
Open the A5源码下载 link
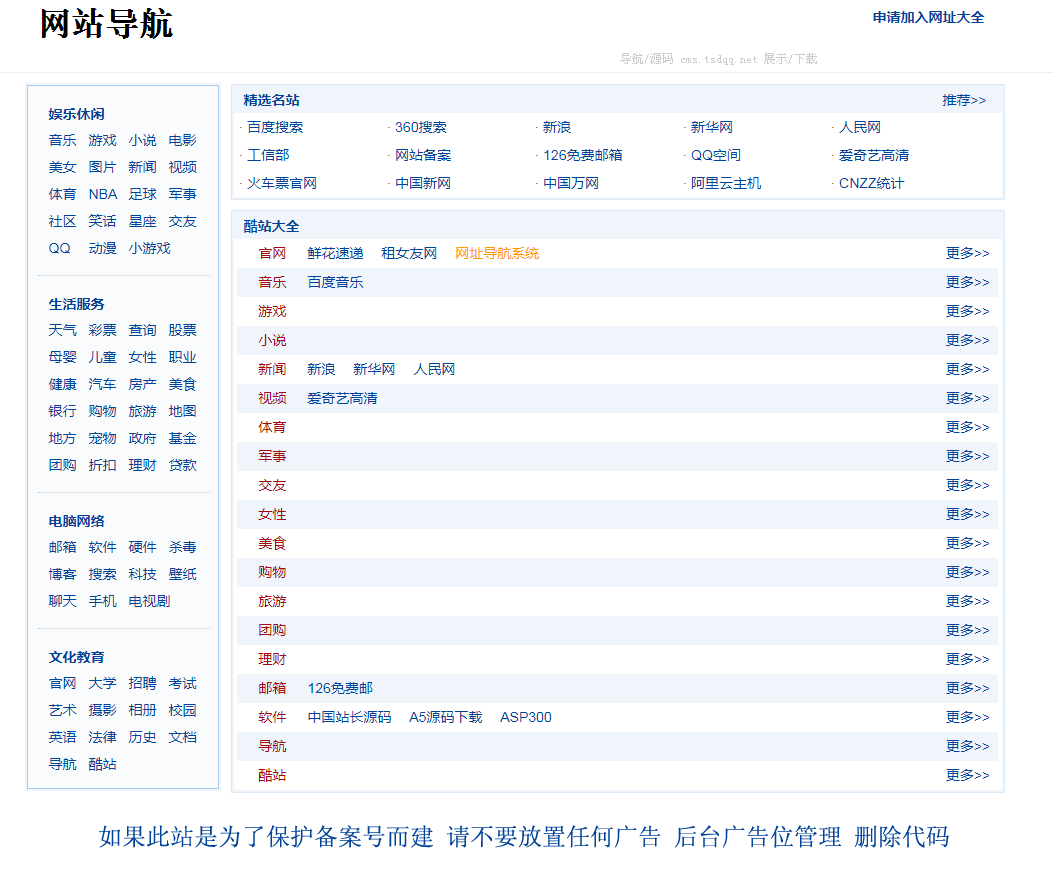click(x=445, y=717)
